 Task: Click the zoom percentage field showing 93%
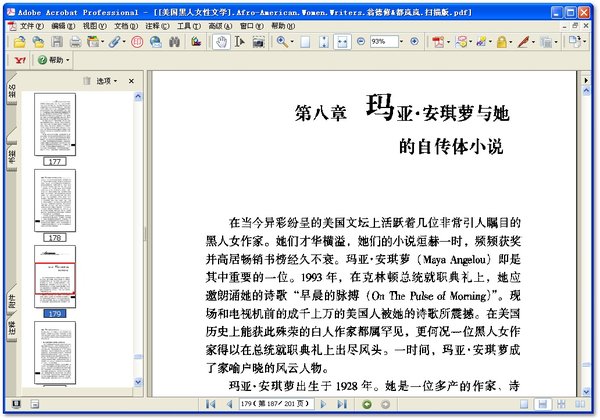click(x=383, y=41)
